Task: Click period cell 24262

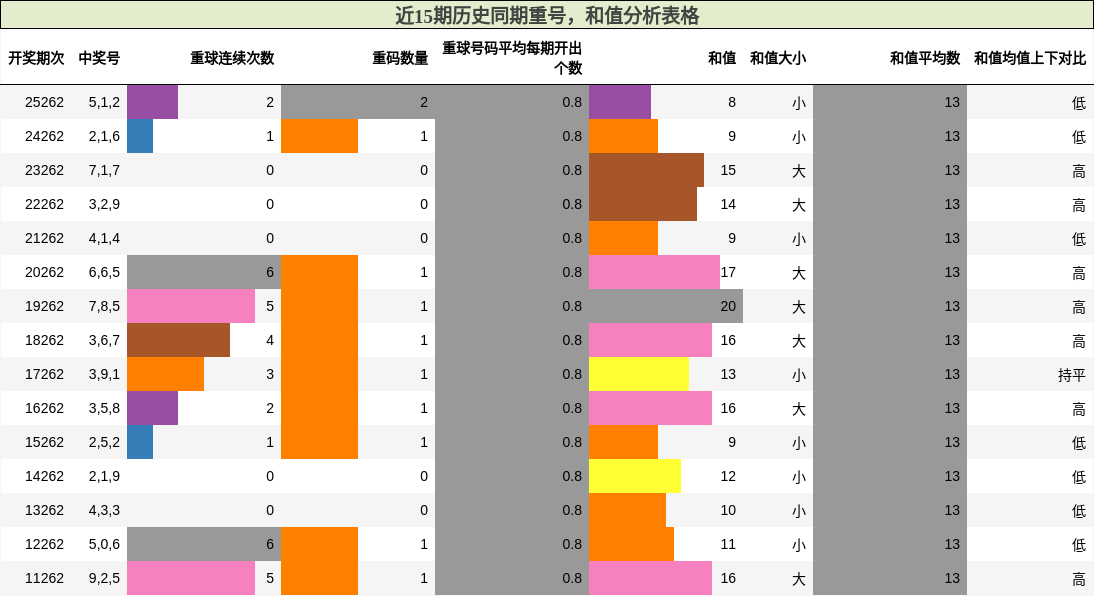Action: [x=44, y=136]
